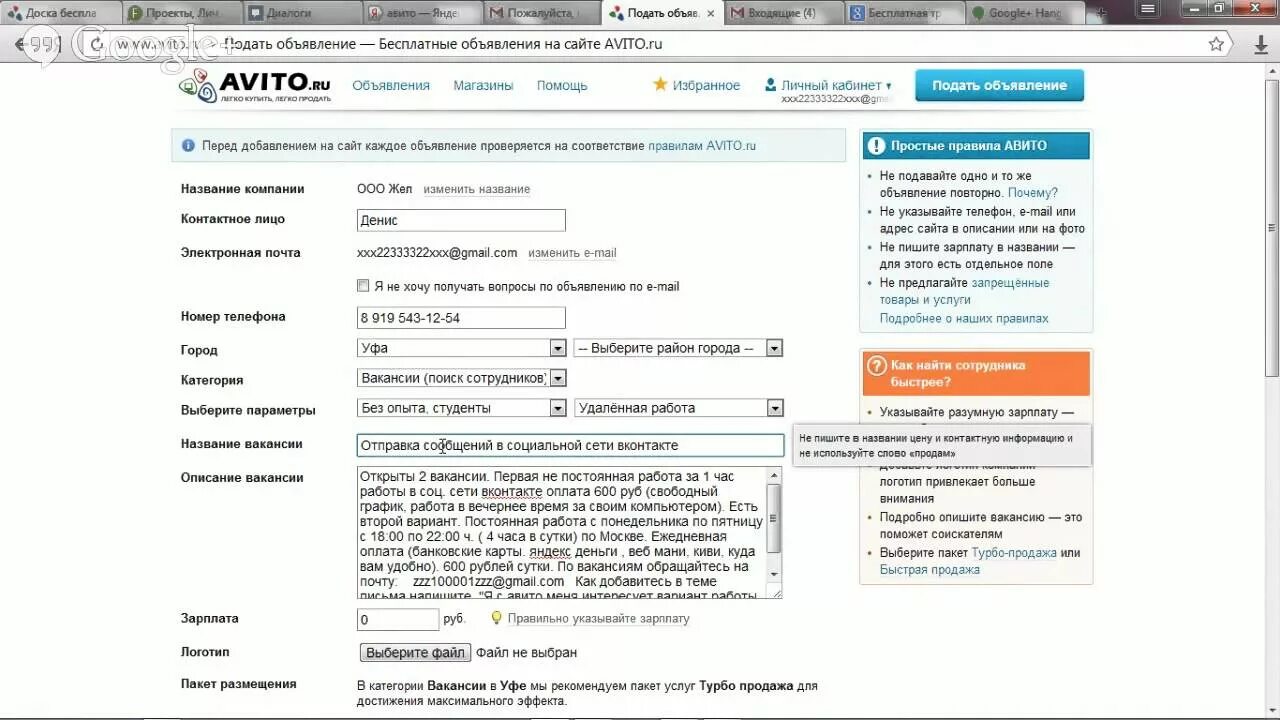This screenshot has height=720, width=1280.
Task: Switch to Проекты browser tab
Action: 183,13
